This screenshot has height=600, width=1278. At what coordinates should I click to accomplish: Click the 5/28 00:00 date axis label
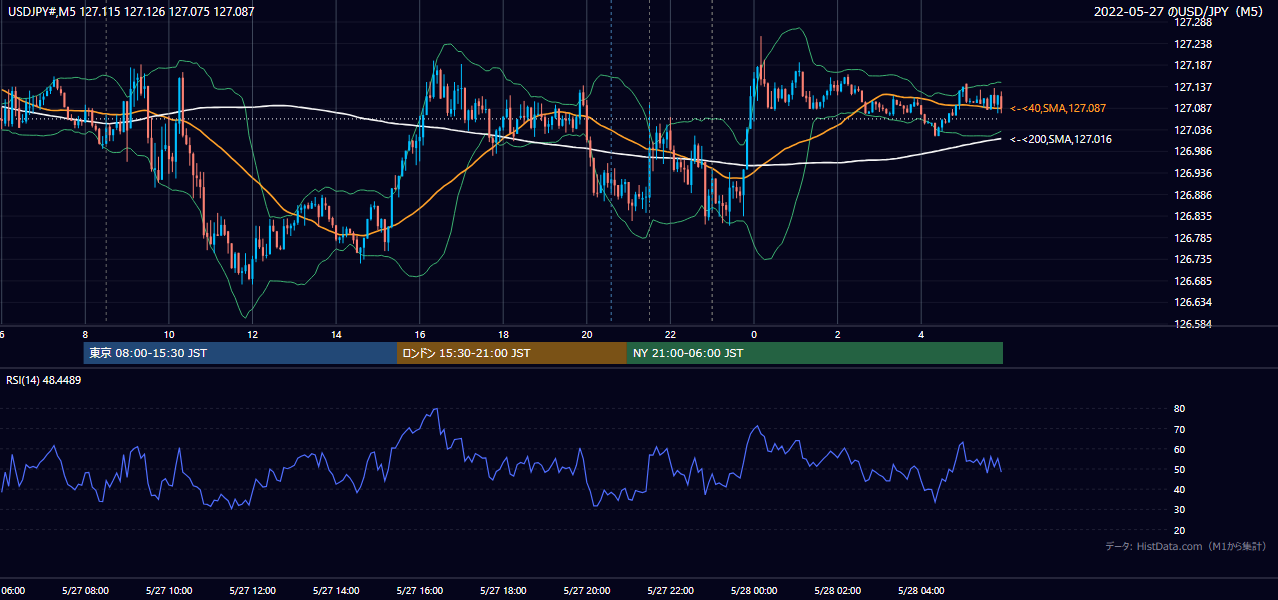tap(754, 590)
